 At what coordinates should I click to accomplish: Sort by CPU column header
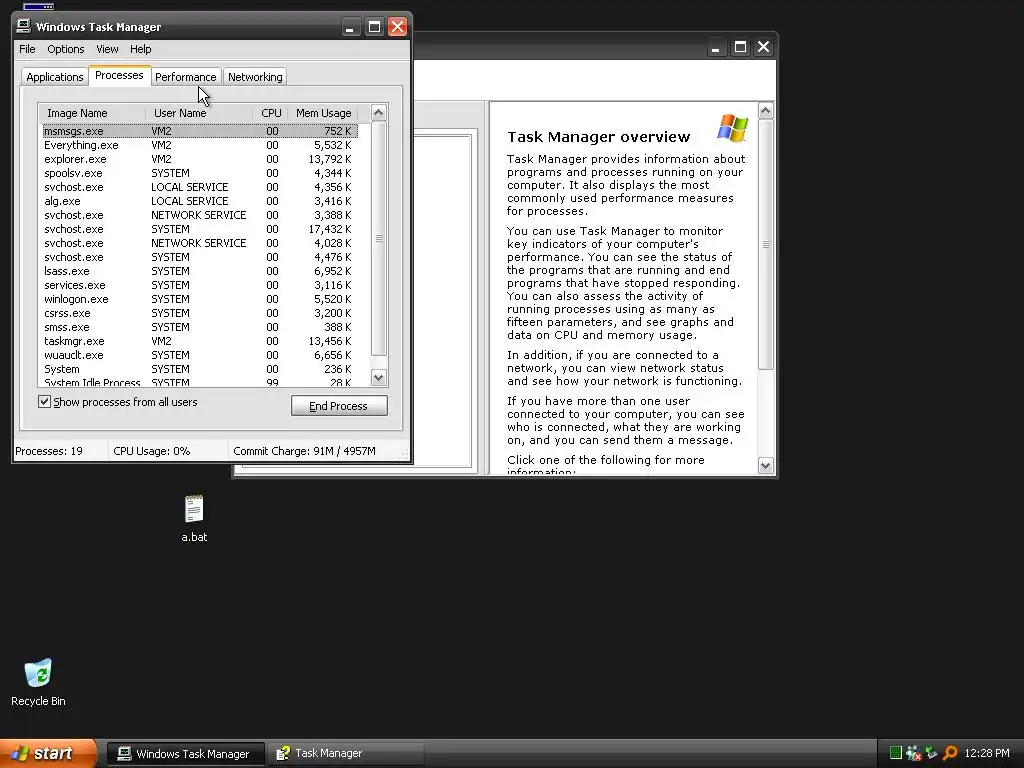coord(270,113)
